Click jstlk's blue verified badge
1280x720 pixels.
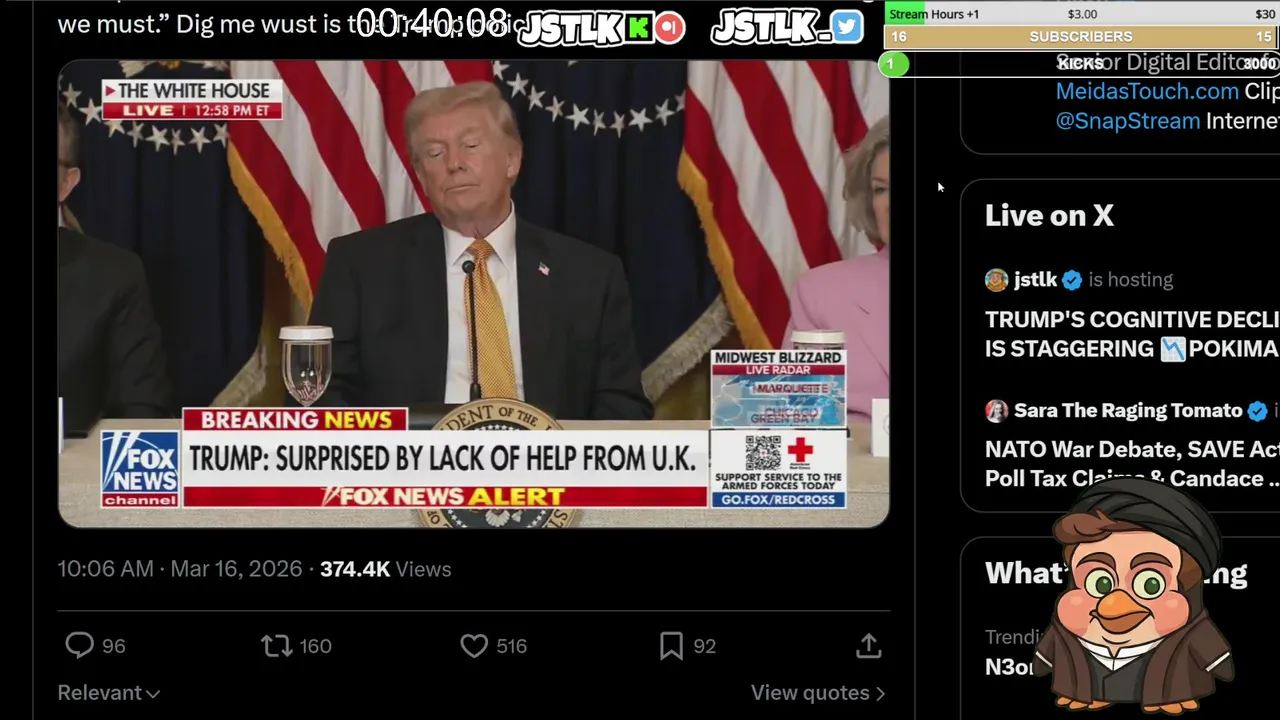click(x=1072, y=280)
